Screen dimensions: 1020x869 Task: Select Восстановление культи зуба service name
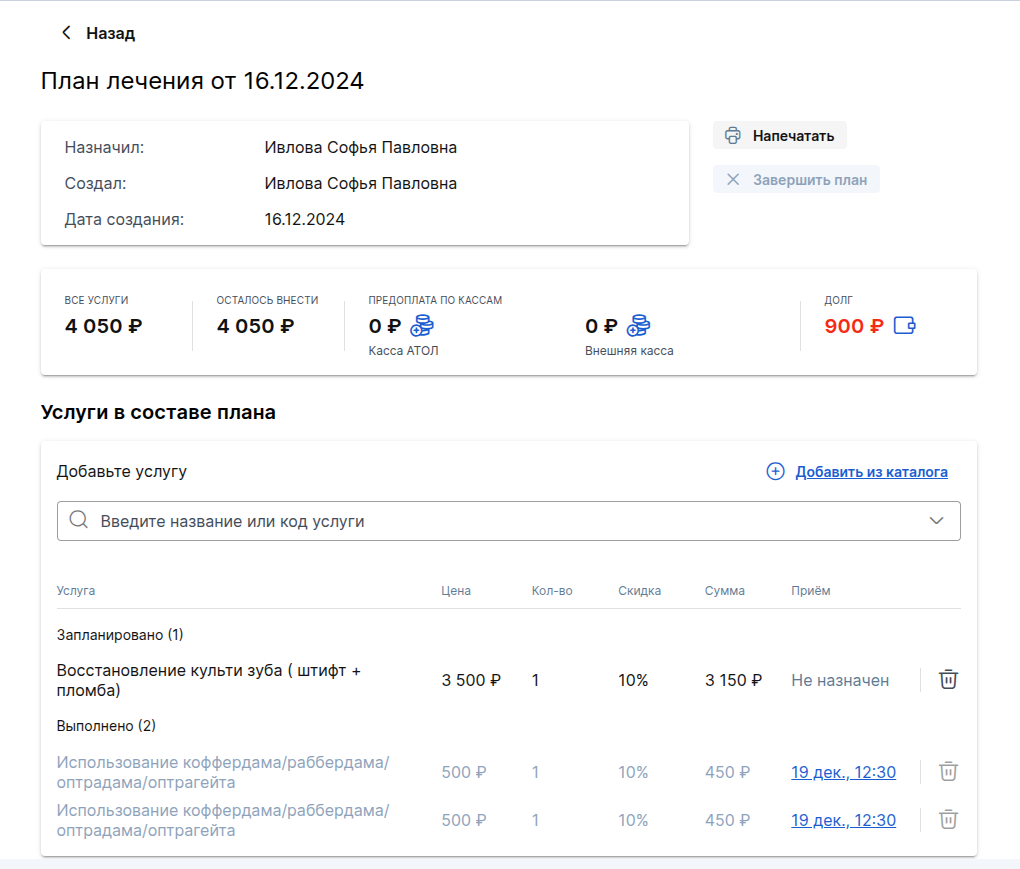click(209, 680)
